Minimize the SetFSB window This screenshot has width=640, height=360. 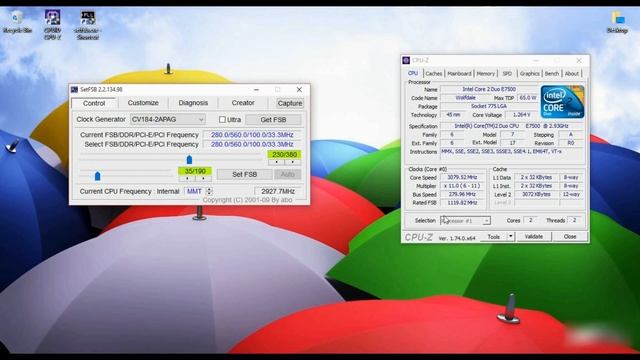pos(256,89)
